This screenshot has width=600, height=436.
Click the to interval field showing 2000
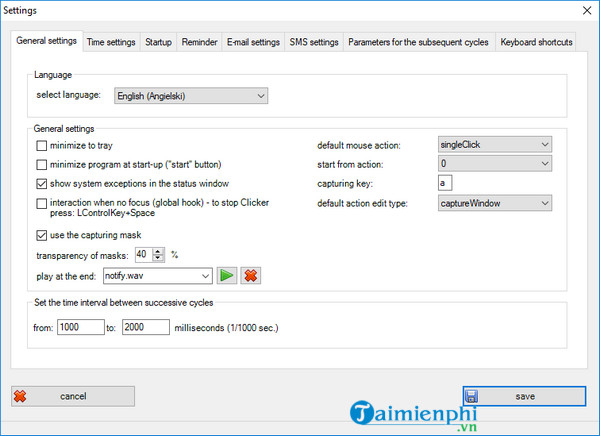(146, 327)
